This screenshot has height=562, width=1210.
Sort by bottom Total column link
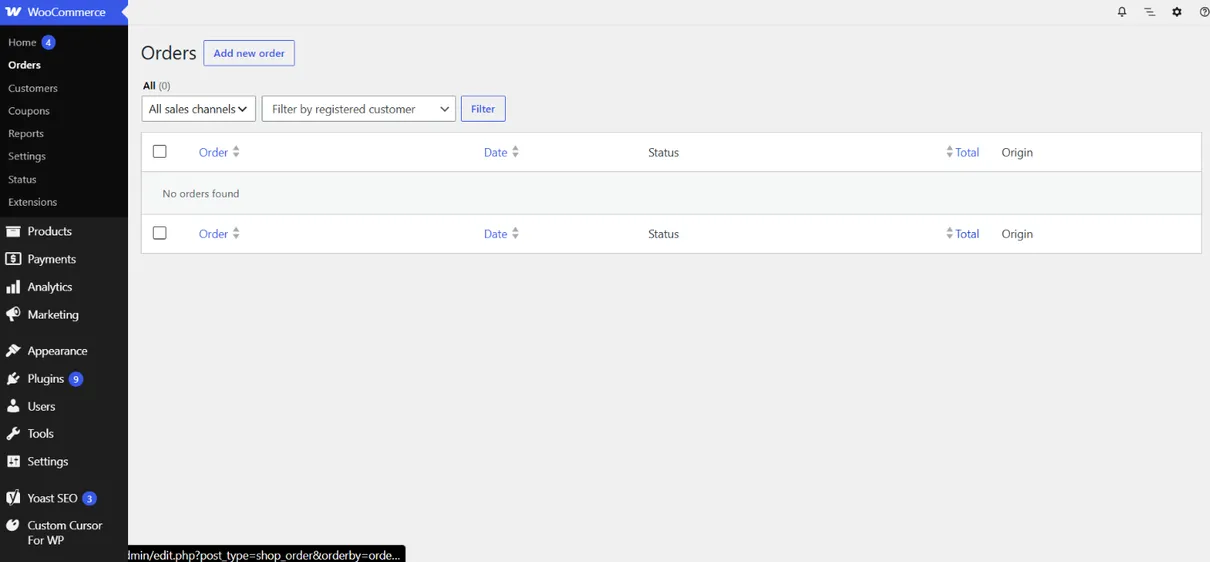coord(967,233)
